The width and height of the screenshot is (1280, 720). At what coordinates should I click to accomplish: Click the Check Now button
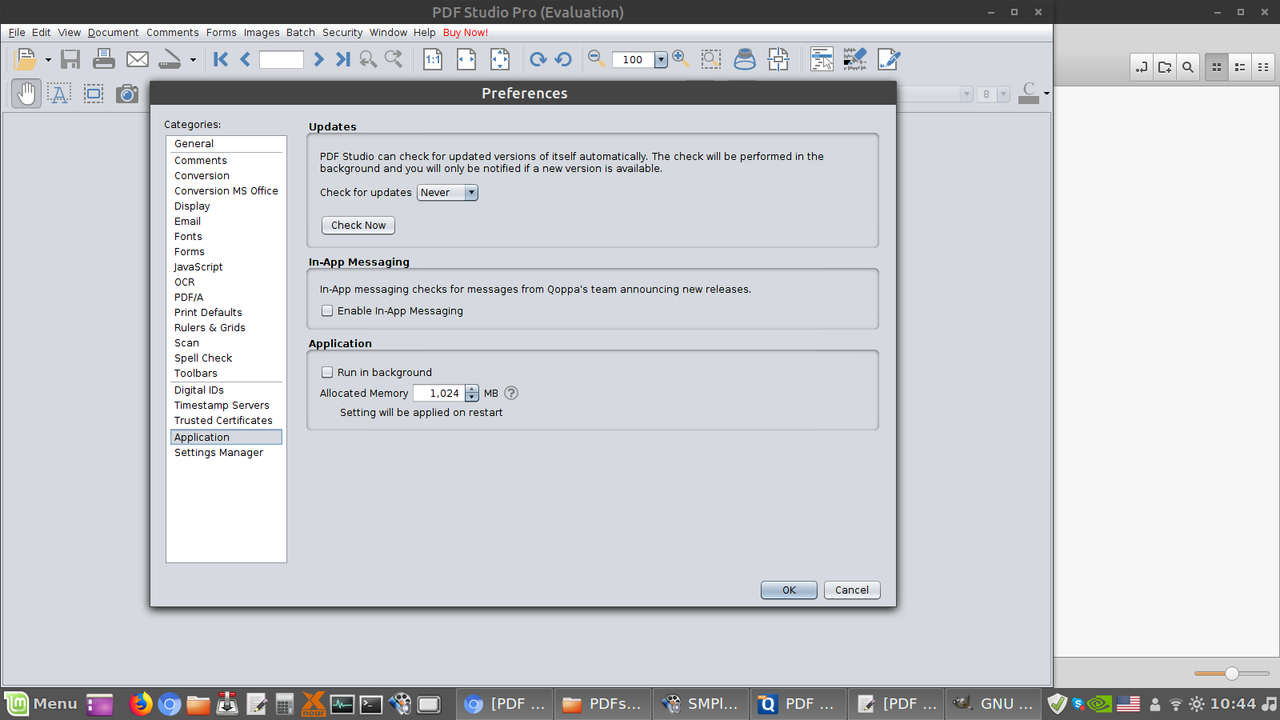coord(358,225)
